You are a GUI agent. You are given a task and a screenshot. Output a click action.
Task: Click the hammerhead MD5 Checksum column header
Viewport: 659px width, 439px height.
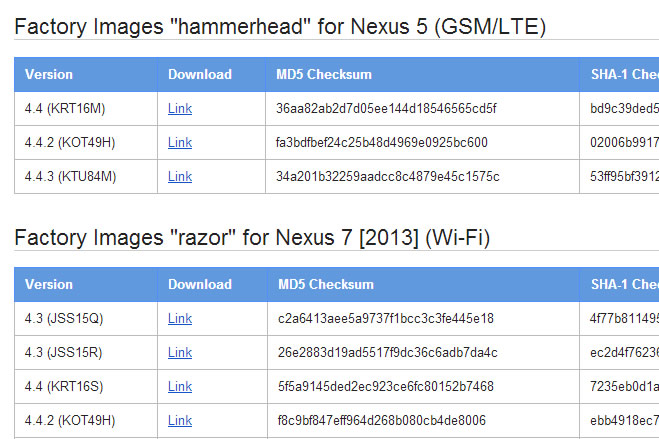[324, 74]
